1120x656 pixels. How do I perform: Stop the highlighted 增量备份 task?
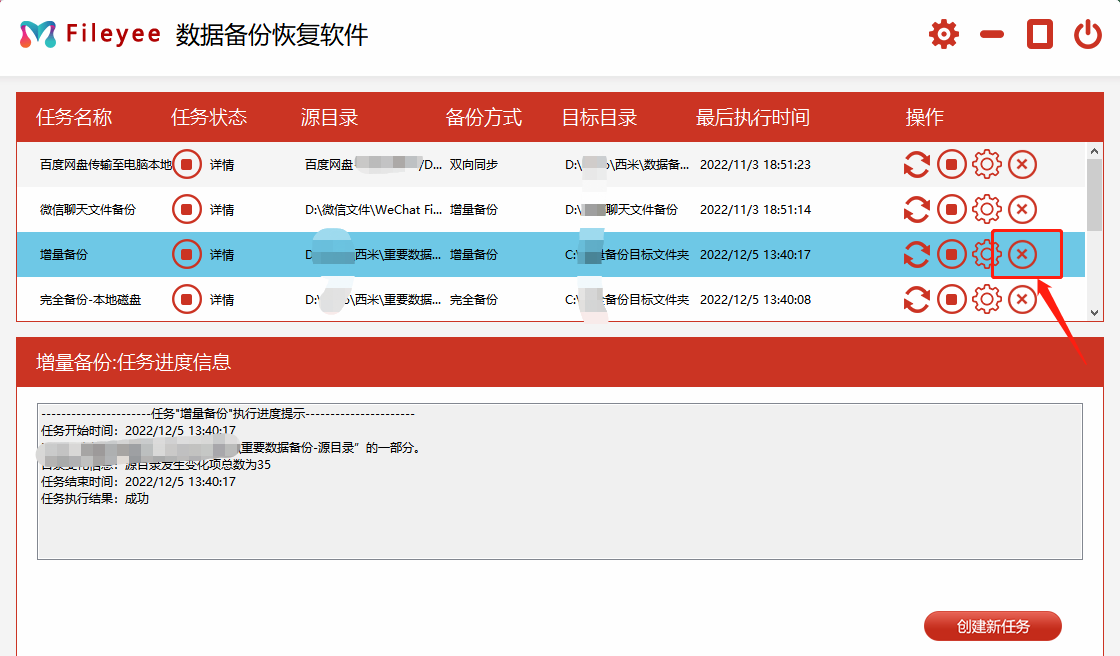pos(951,254)
